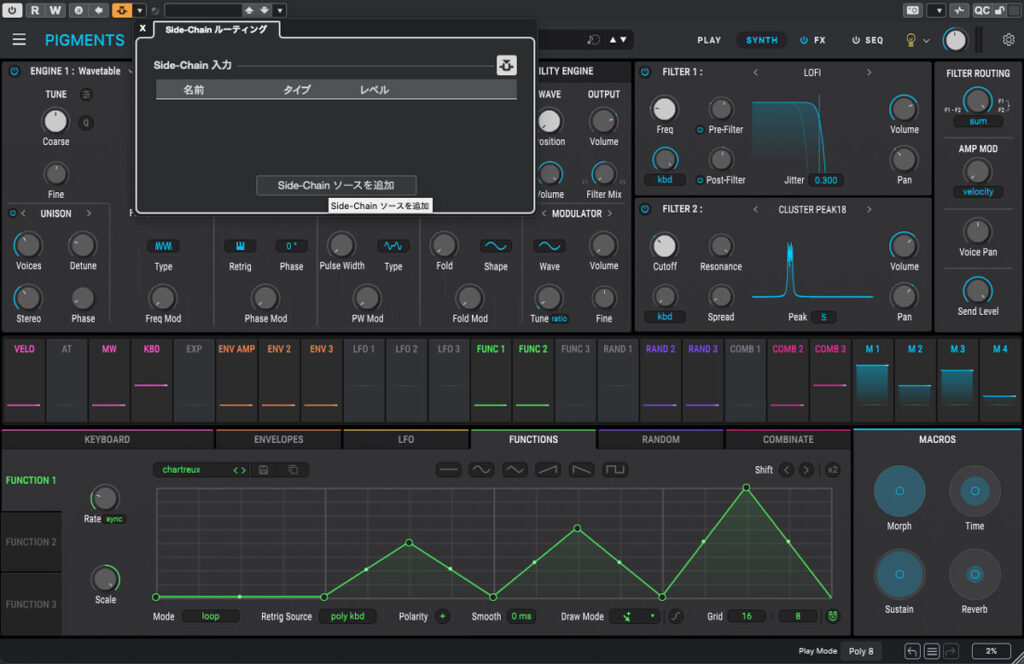The image size is (1024, 664).
Task: Click the W write automation button
Action: [x=56, y=10]
